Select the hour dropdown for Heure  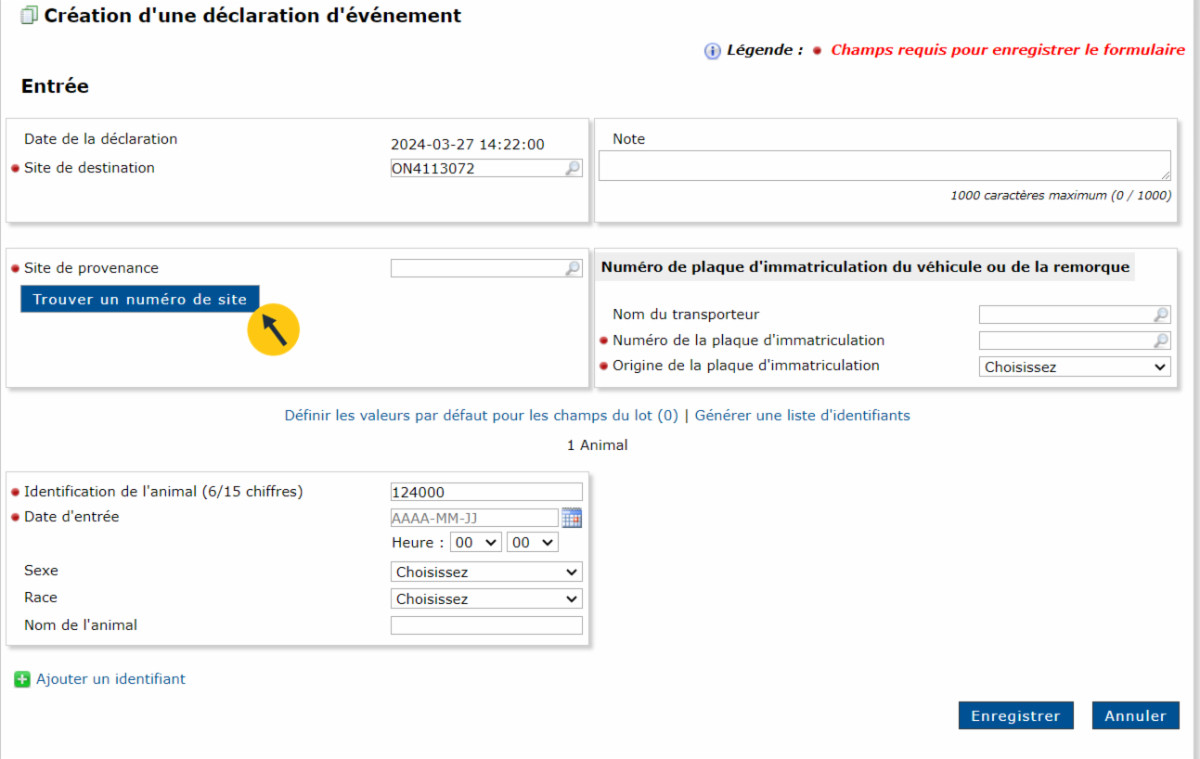point(475,542)
